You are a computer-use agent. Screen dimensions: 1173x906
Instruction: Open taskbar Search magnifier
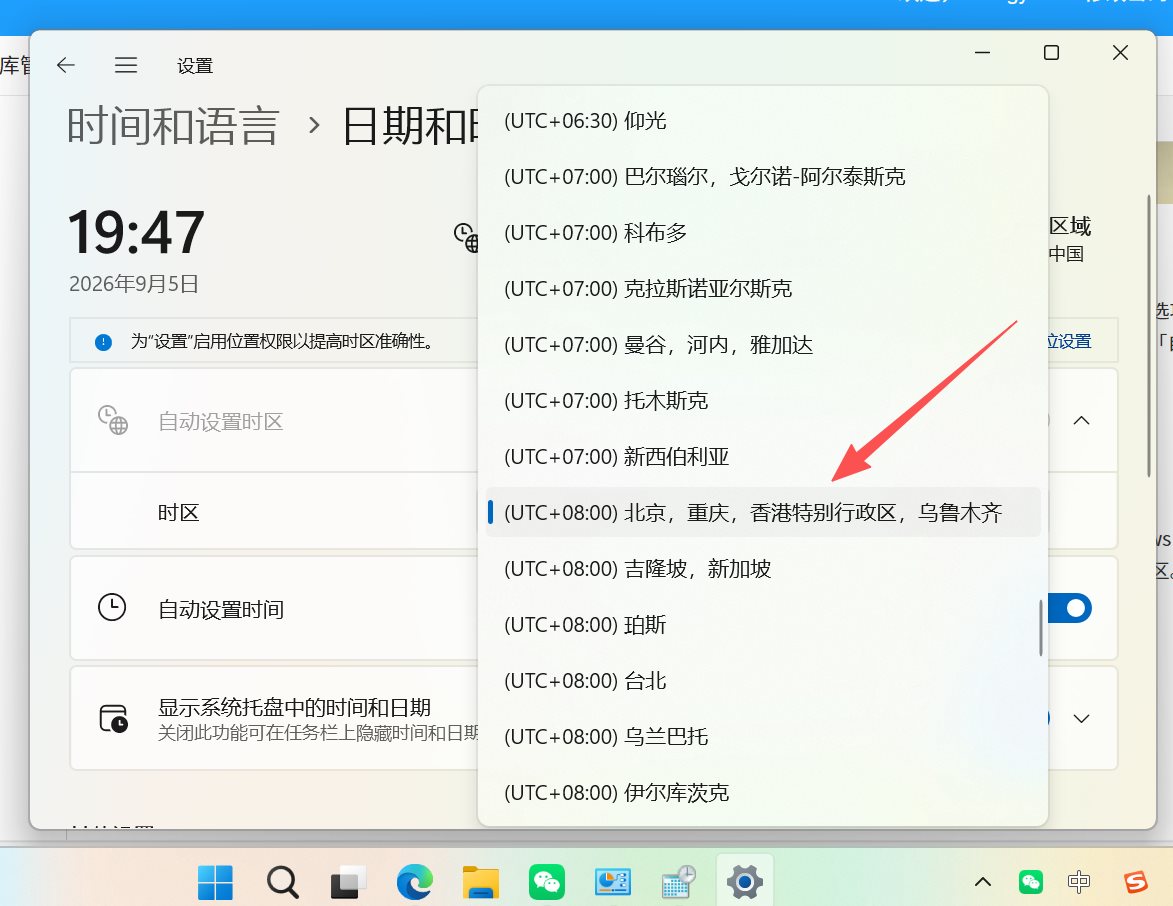(x=283, y=883)
